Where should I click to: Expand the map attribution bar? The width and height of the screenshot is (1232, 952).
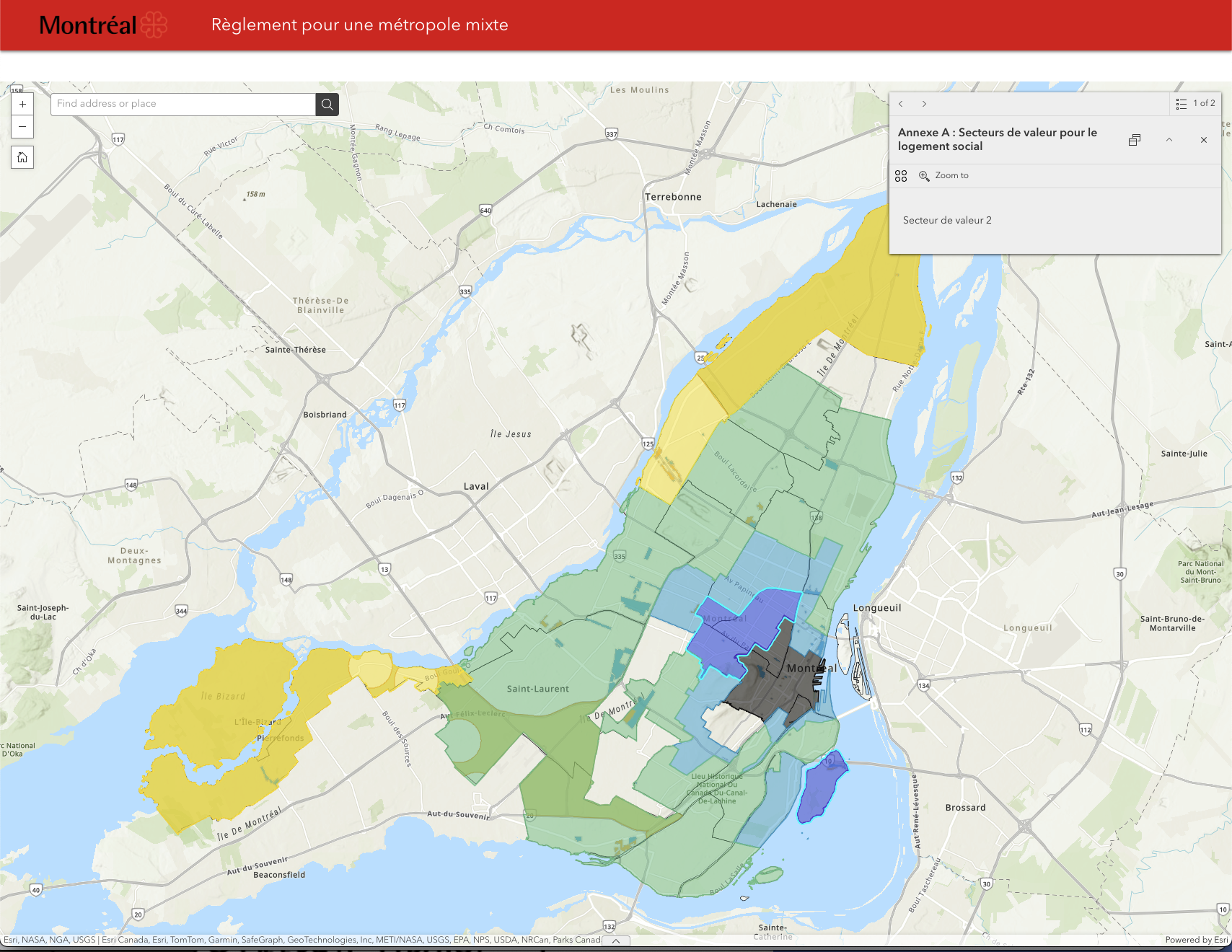tap(616, 941)
